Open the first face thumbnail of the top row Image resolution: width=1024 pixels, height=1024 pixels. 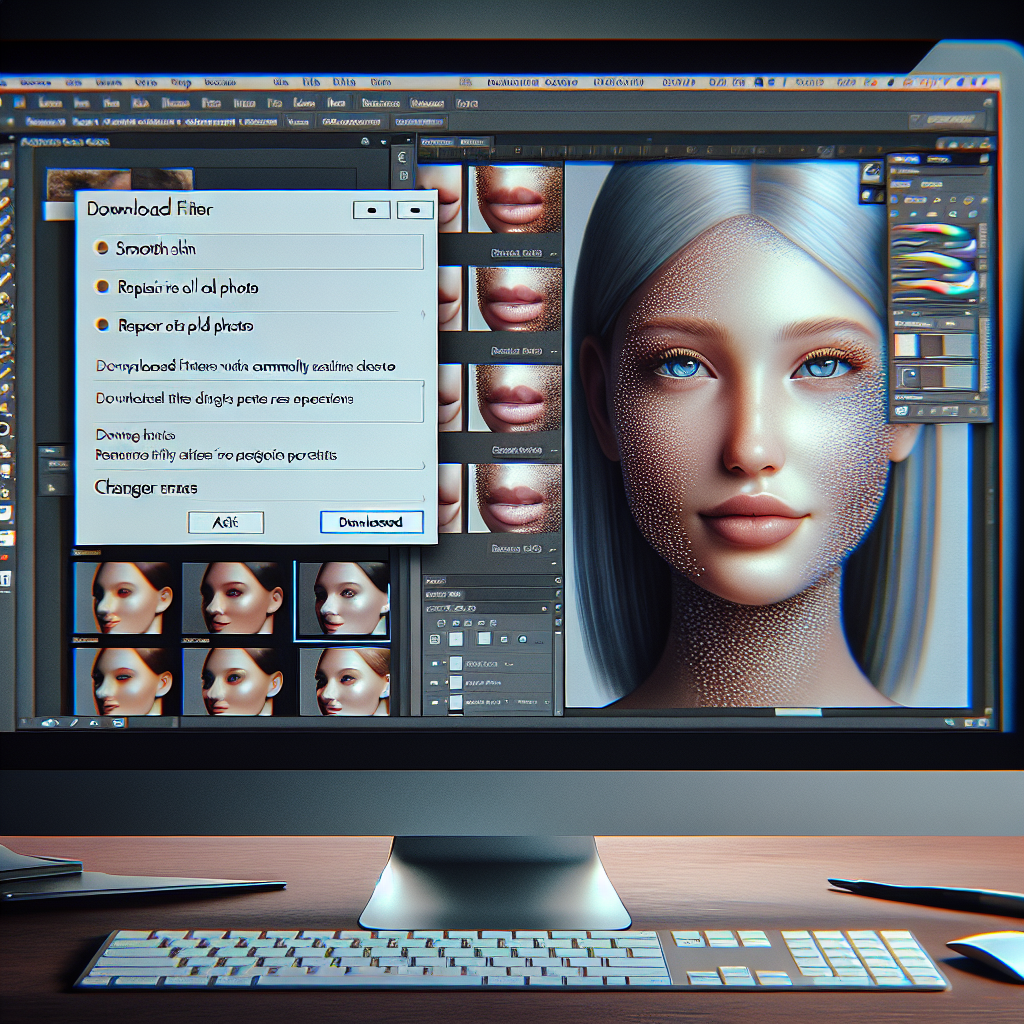(x=123, y=598)
